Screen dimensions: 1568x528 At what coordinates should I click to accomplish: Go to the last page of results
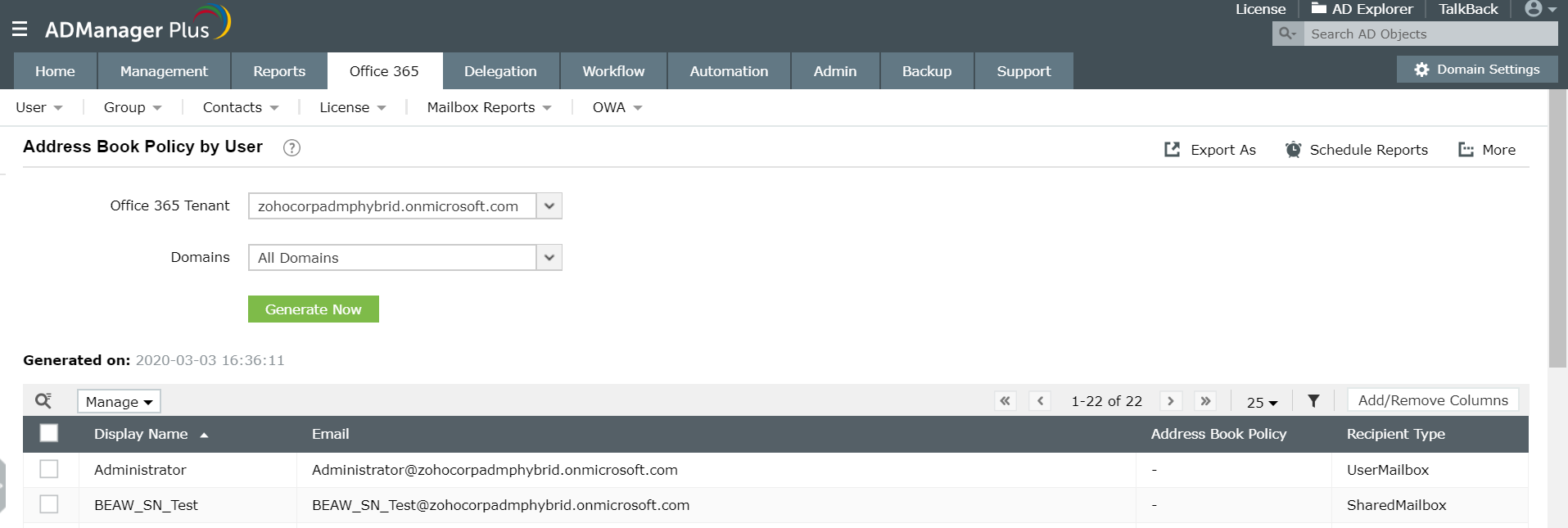coord(1205,401)
